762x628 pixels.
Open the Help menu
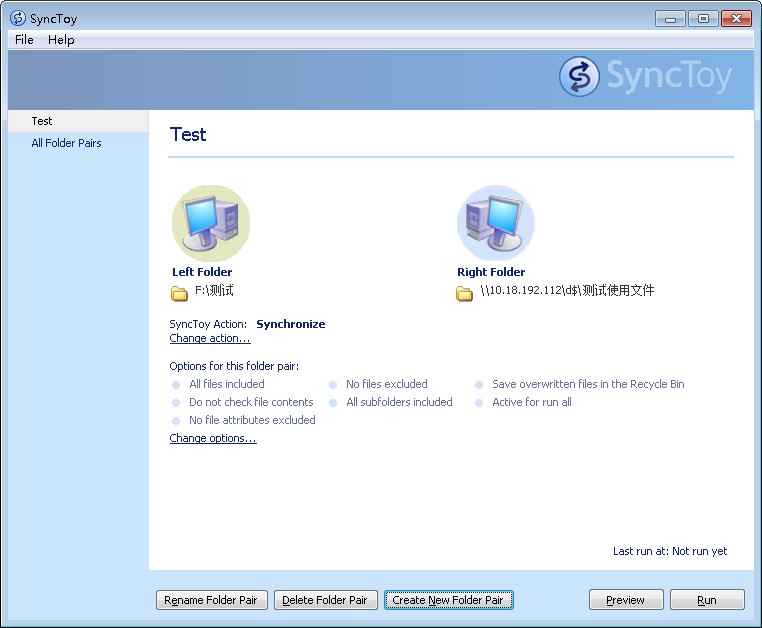click(x=61, y=40)
